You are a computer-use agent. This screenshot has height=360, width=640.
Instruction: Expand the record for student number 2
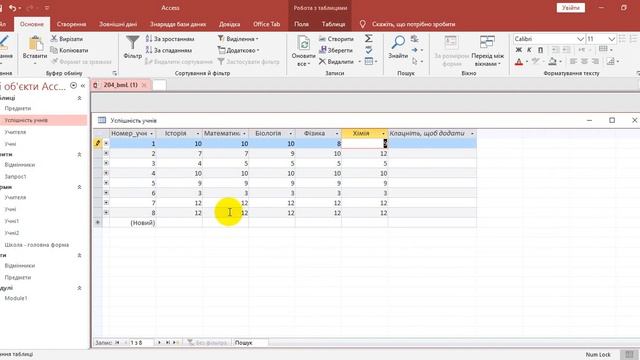click(106, 153)
